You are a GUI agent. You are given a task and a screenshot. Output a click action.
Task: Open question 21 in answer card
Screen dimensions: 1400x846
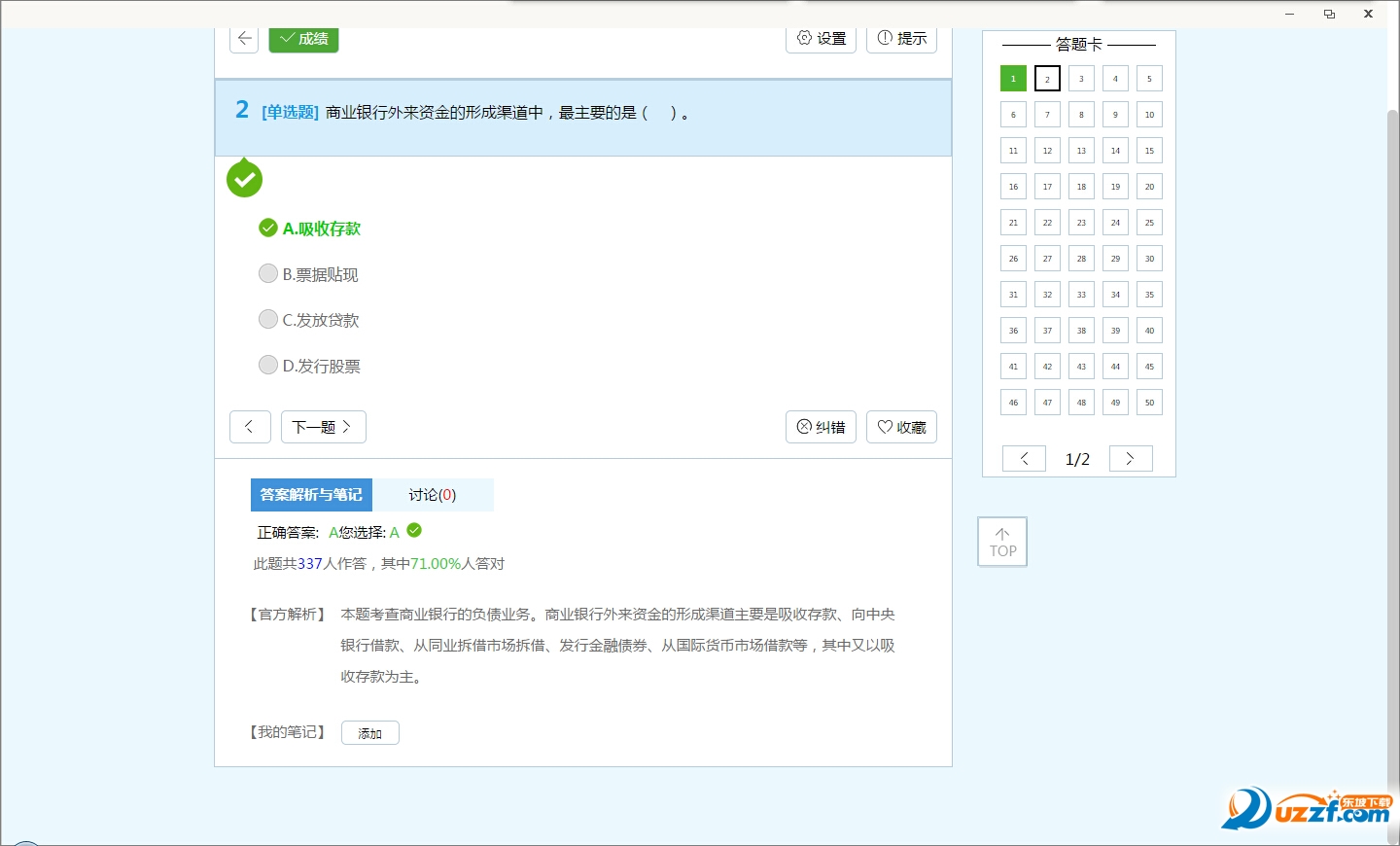click(x=1013, y=223)
